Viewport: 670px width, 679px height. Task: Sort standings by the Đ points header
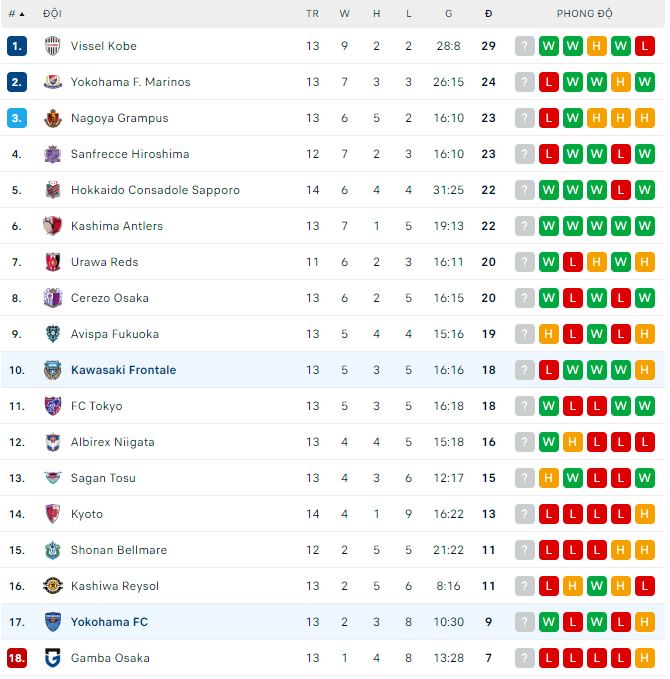pyautogui.click(x=488, y=14)
